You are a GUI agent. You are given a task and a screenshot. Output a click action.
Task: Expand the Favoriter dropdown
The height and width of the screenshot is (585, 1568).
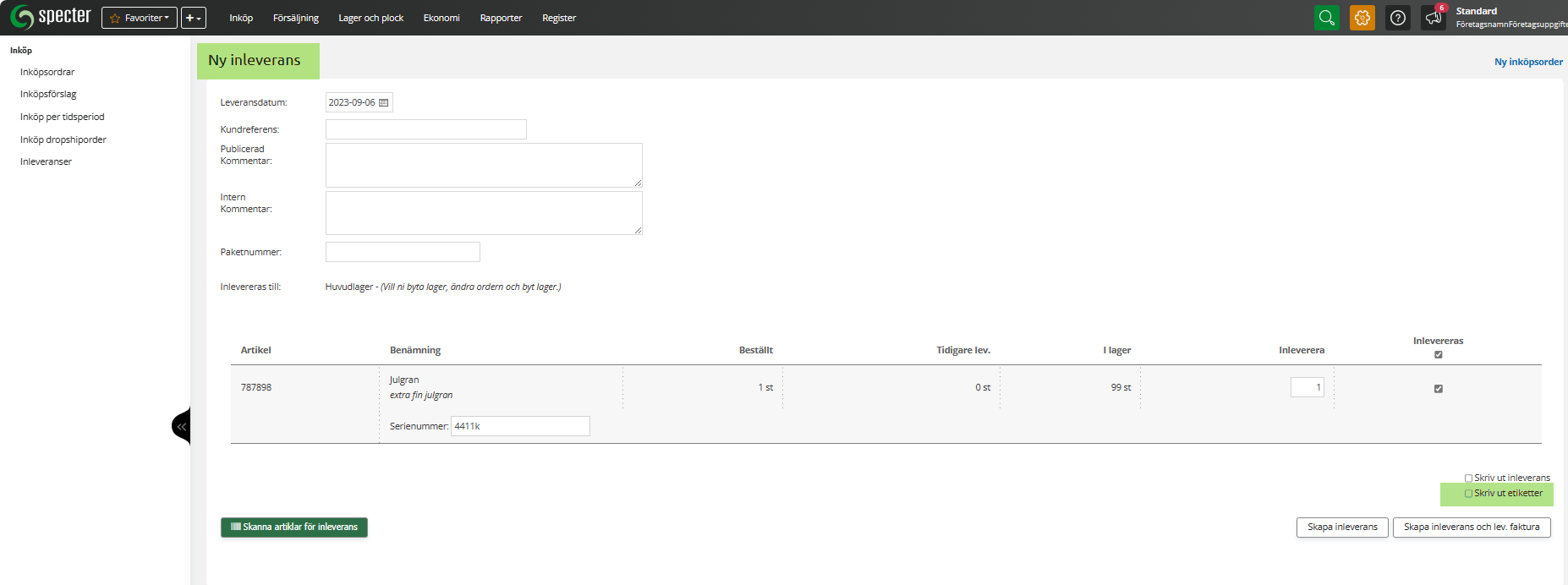(140, 18)
